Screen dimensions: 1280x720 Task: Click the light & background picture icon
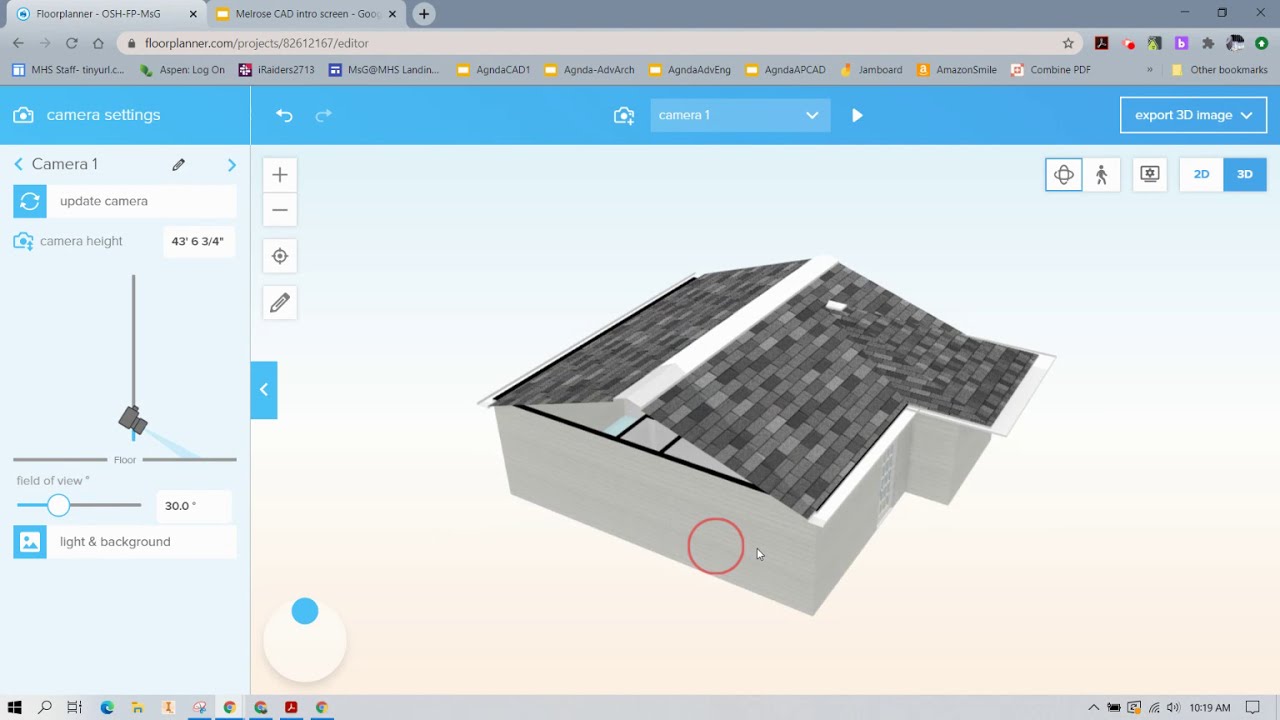[x=30, y=542]
